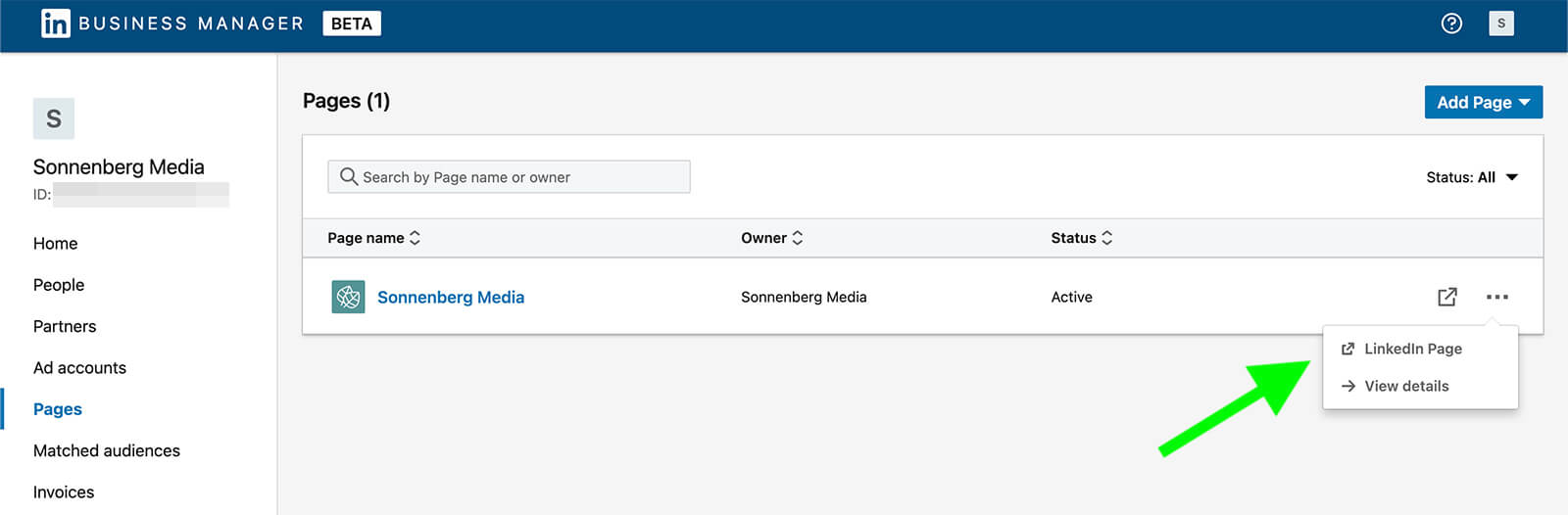The height and width of the screenshot is (515, 1568).
Task: Sort by Page name column
Action: pos(373,238)
